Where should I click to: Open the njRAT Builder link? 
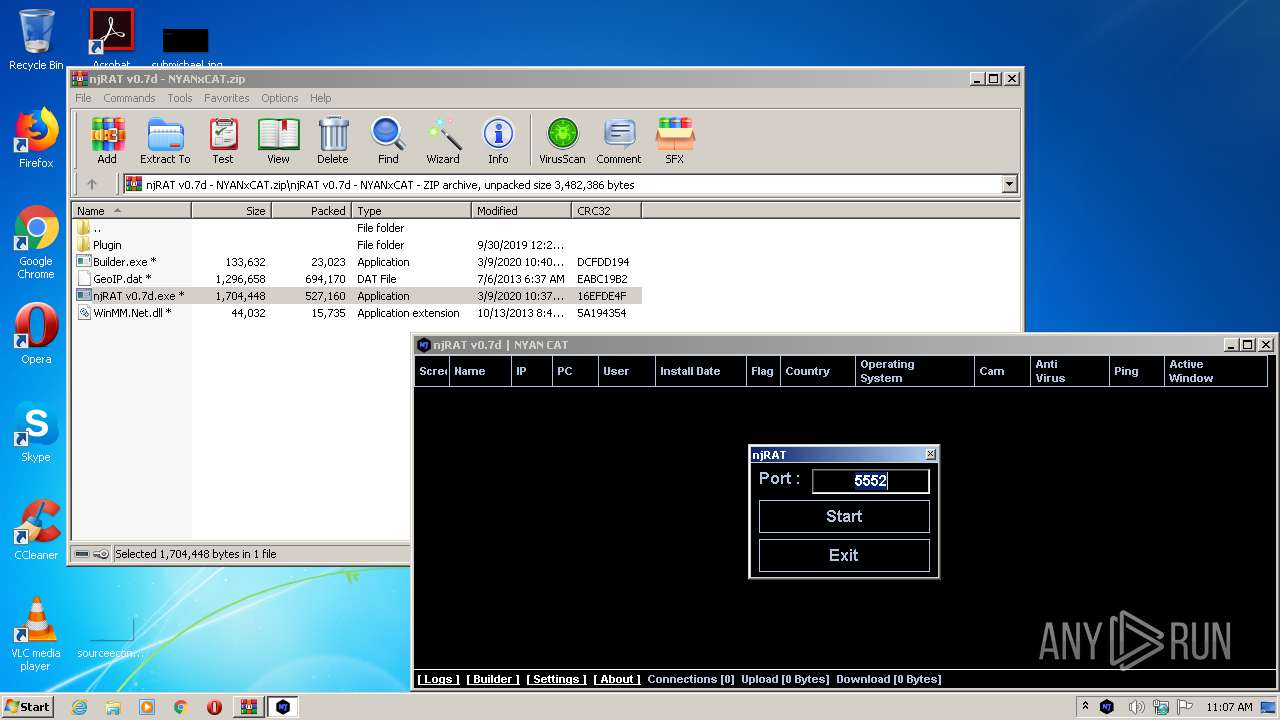coord(493,679)
